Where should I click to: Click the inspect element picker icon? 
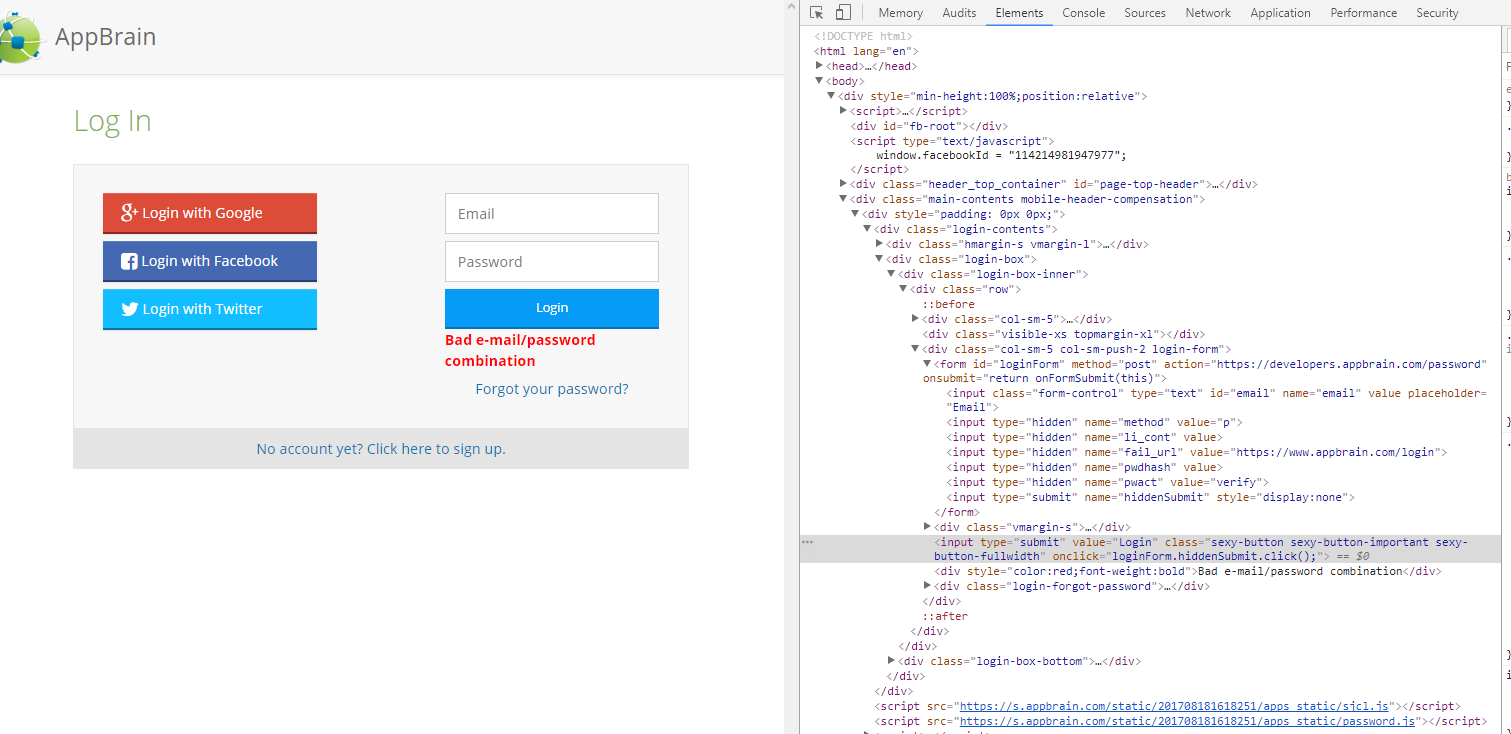tap(816, 12)
